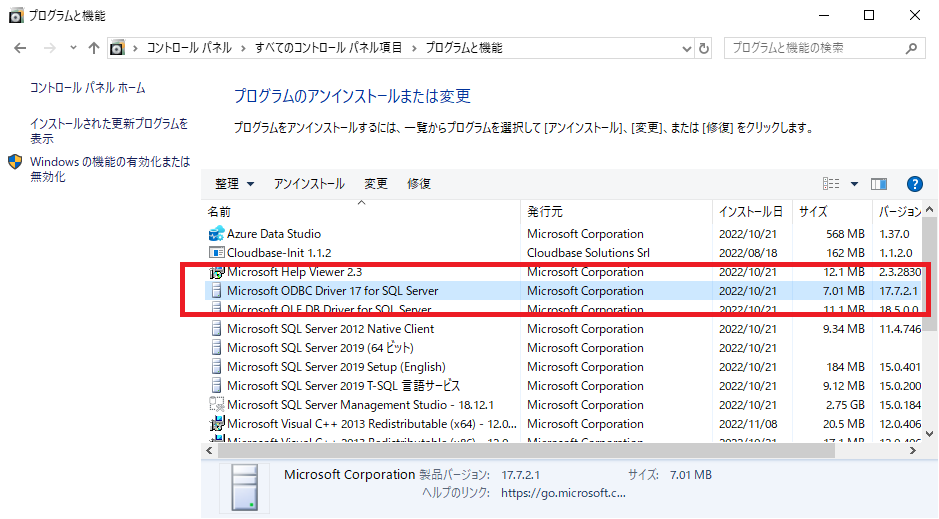Open the recent locations chevron

click(x=73, y=48)
